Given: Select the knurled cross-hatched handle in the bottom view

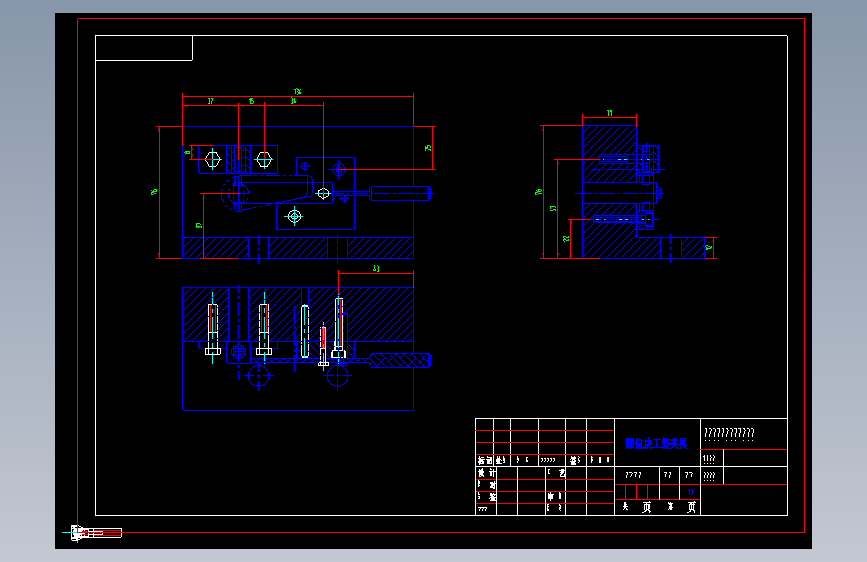Looking at the screenshot, I should click(400, 360).
